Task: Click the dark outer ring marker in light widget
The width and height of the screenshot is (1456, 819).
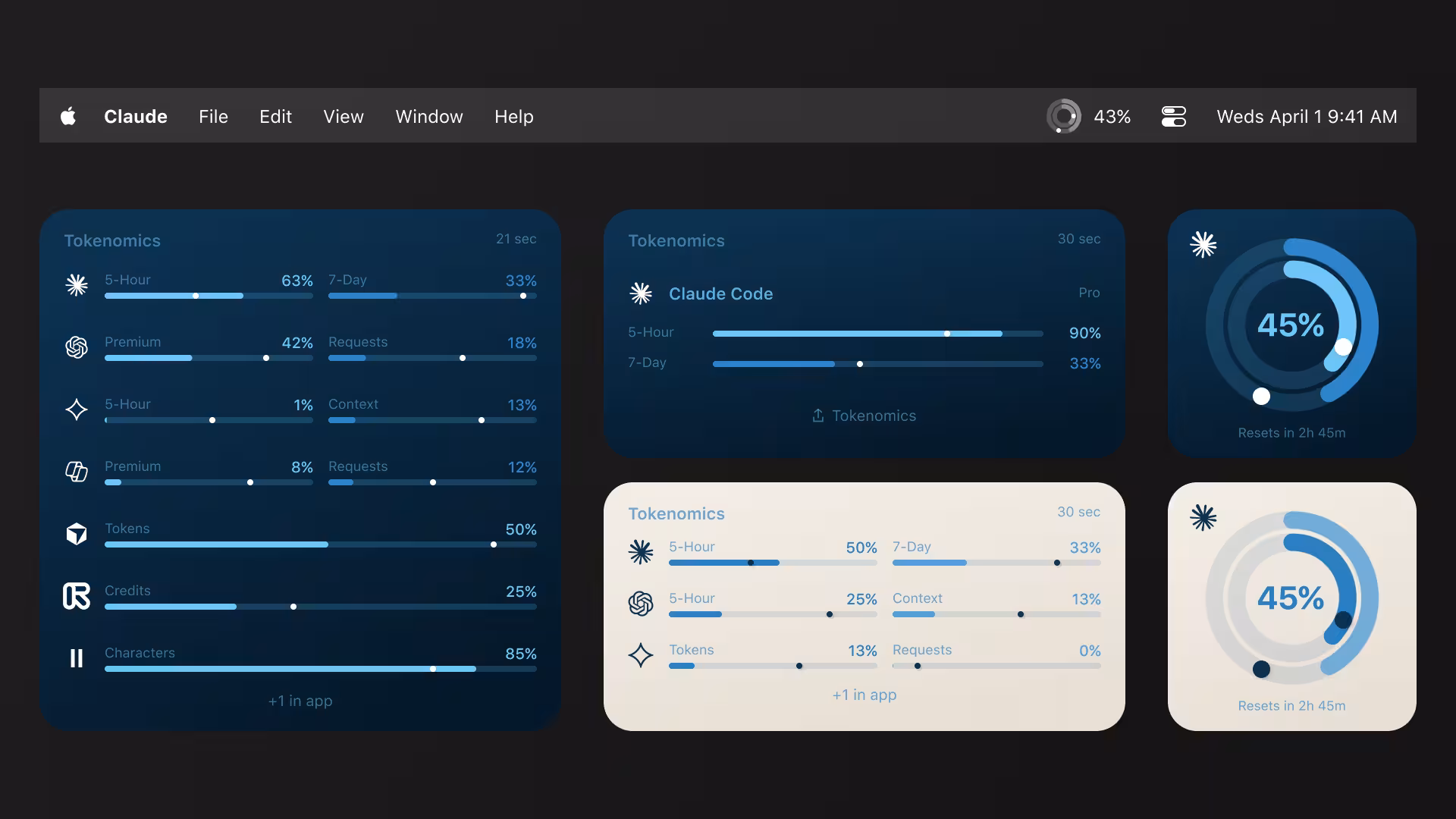Action: [x=1261, y=669]
